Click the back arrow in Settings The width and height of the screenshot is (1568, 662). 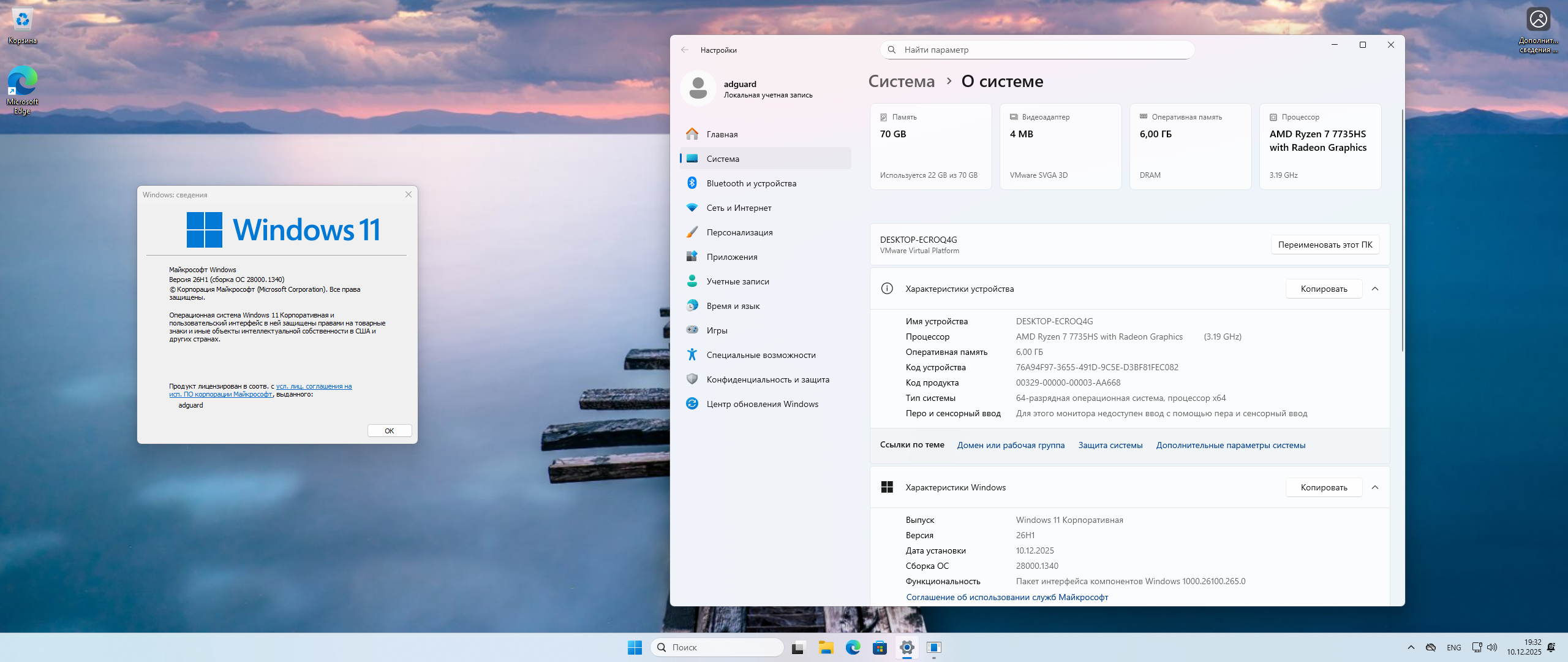point(685,50)
